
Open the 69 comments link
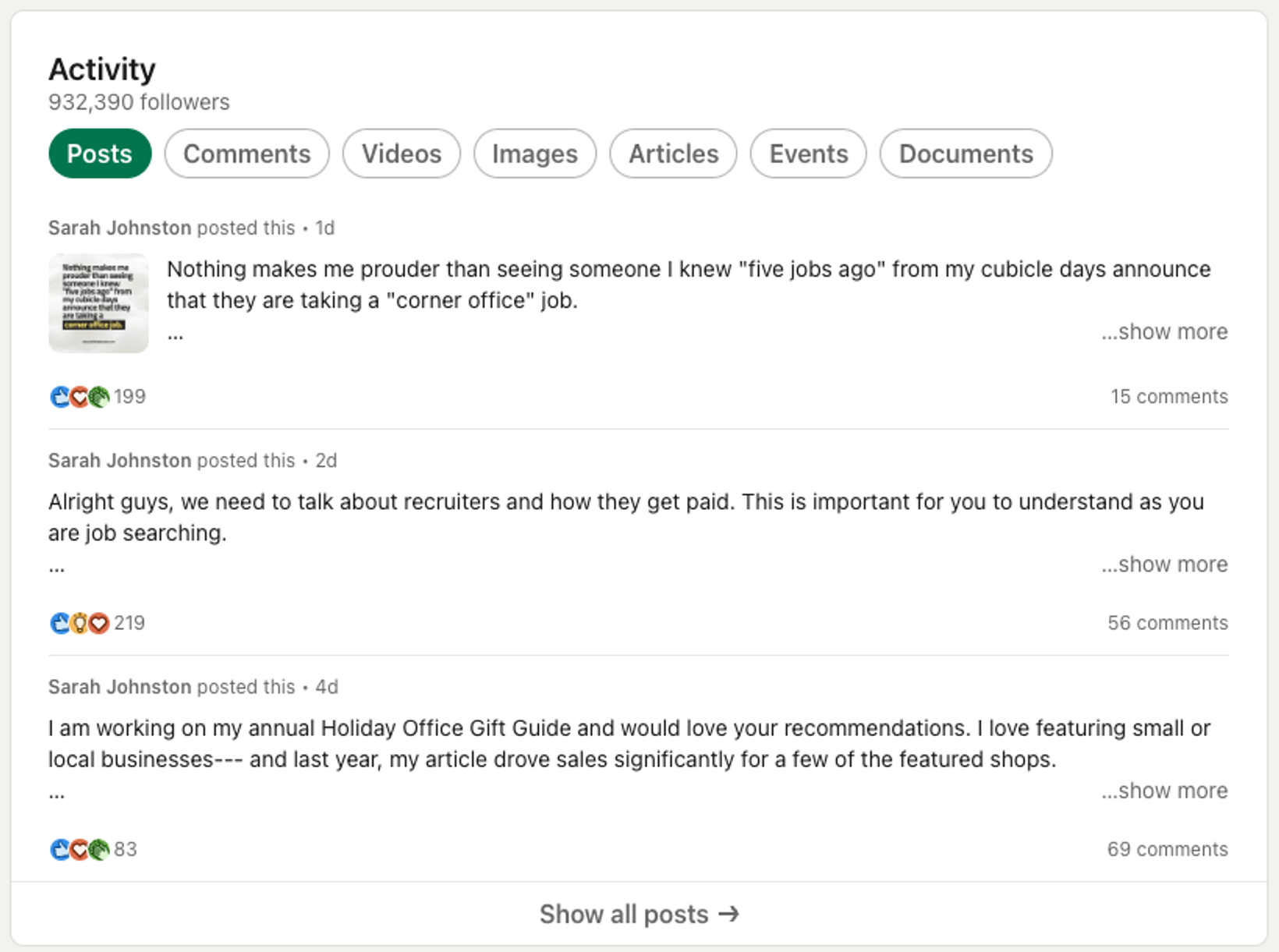pyautogui.click(x=1167, y=849)
